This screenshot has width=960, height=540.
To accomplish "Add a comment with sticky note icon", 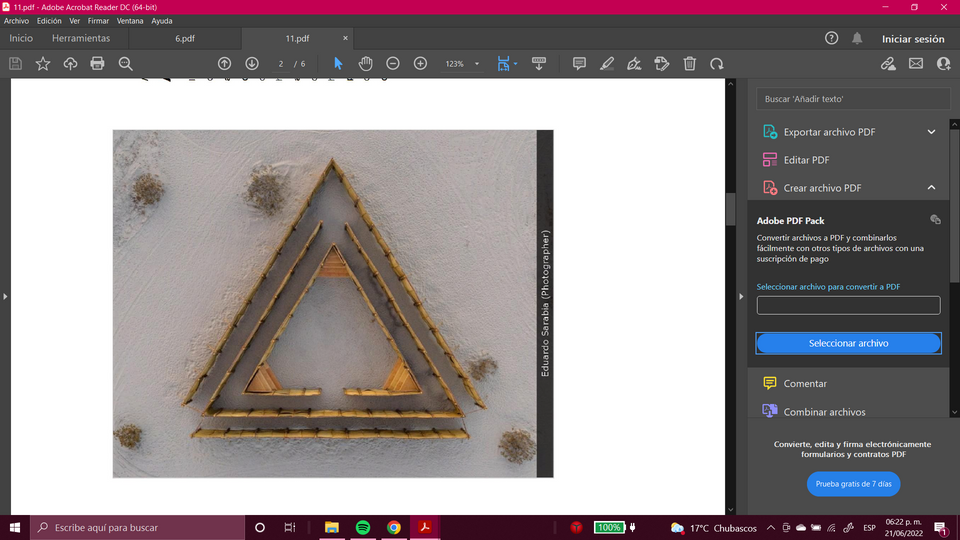I will click(579, 63).
